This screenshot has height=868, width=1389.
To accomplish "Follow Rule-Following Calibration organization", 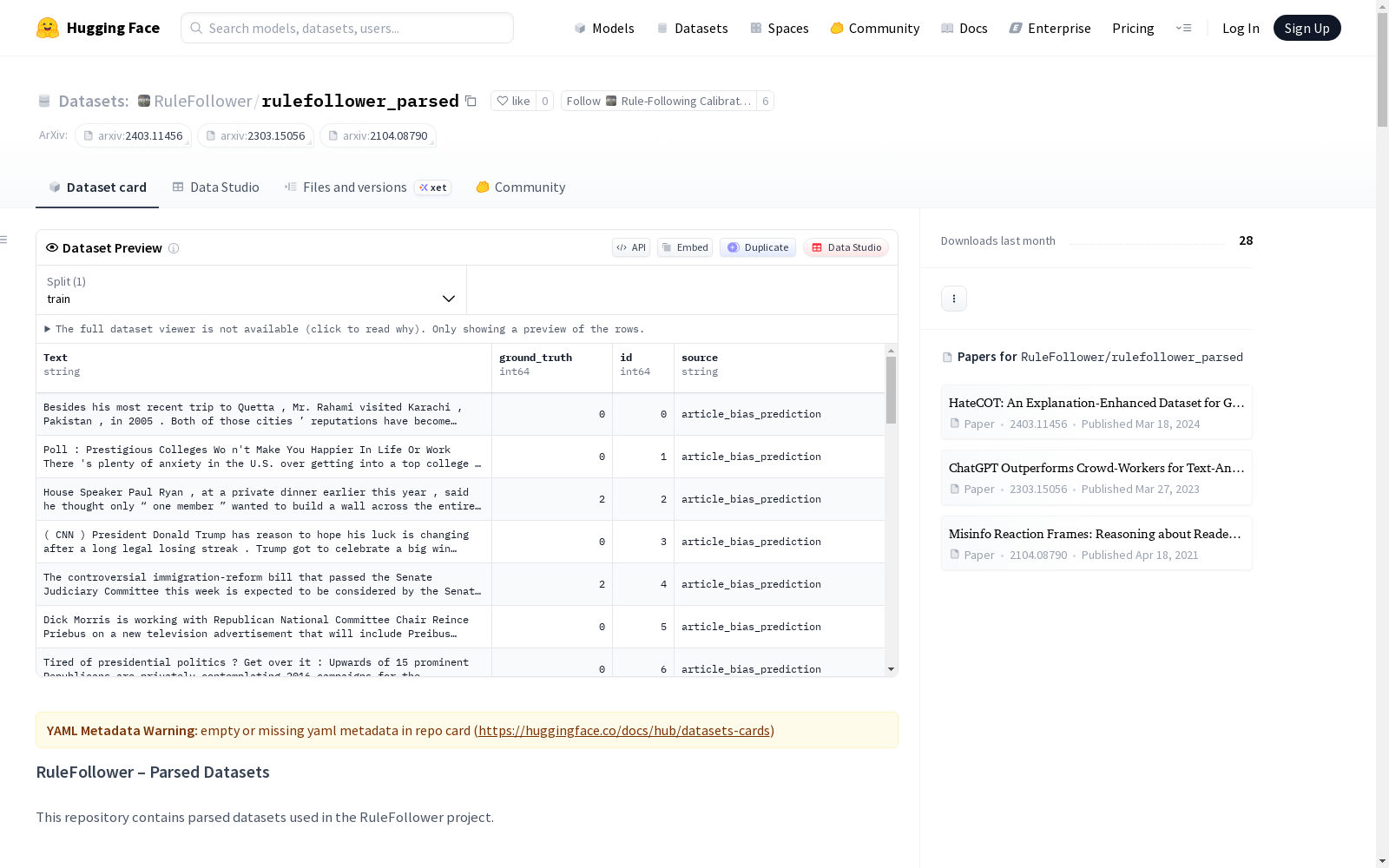I will [x=658, y=101].
